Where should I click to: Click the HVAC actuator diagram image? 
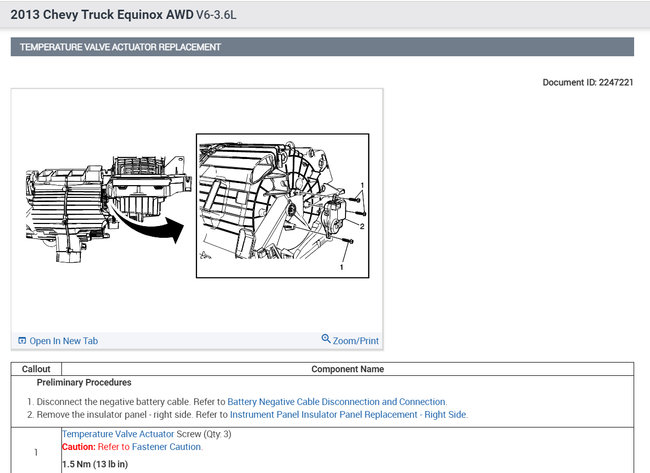(196, 209)
